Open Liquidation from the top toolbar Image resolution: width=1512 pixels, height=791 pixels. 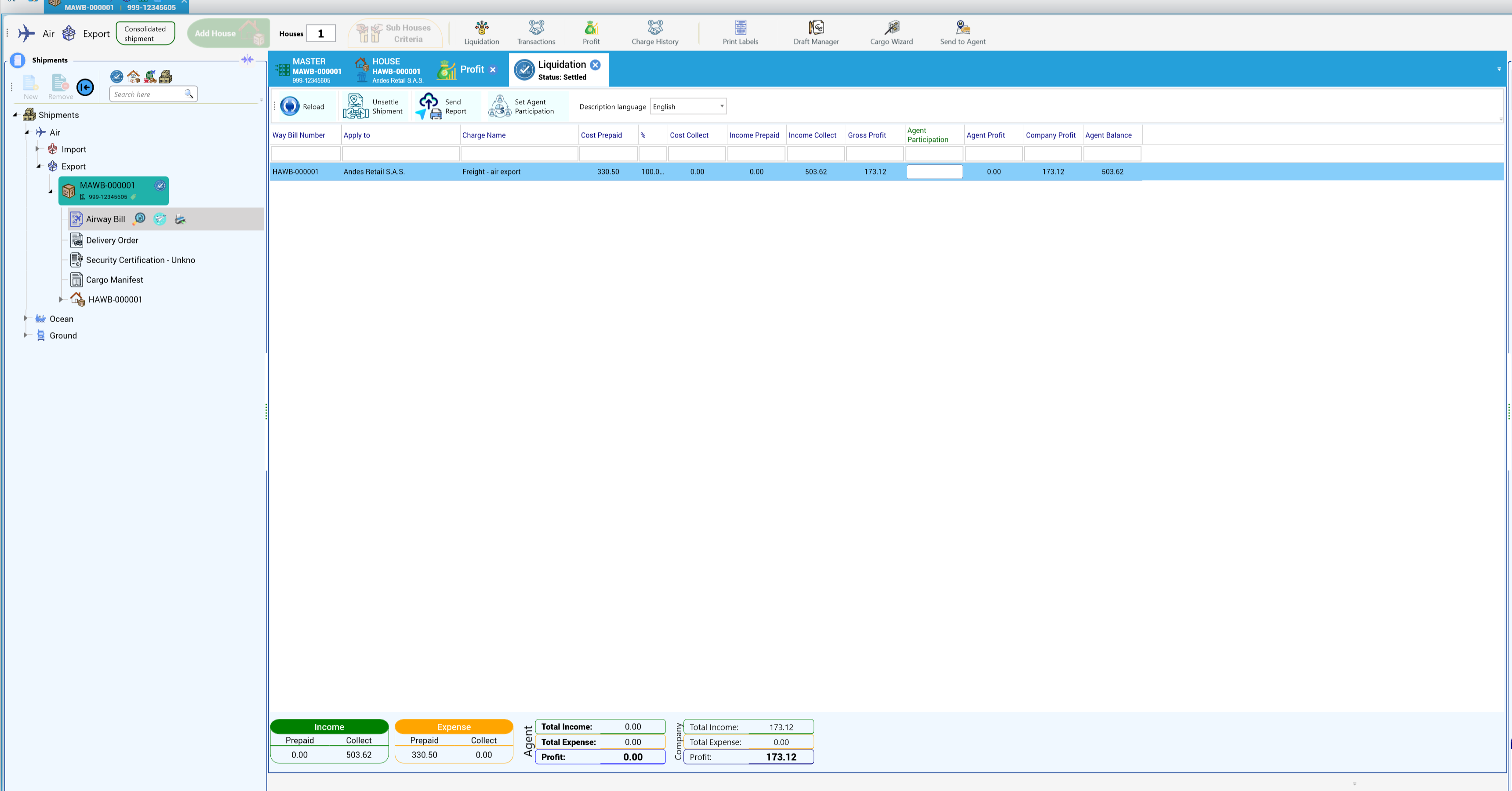click(481, 33)
